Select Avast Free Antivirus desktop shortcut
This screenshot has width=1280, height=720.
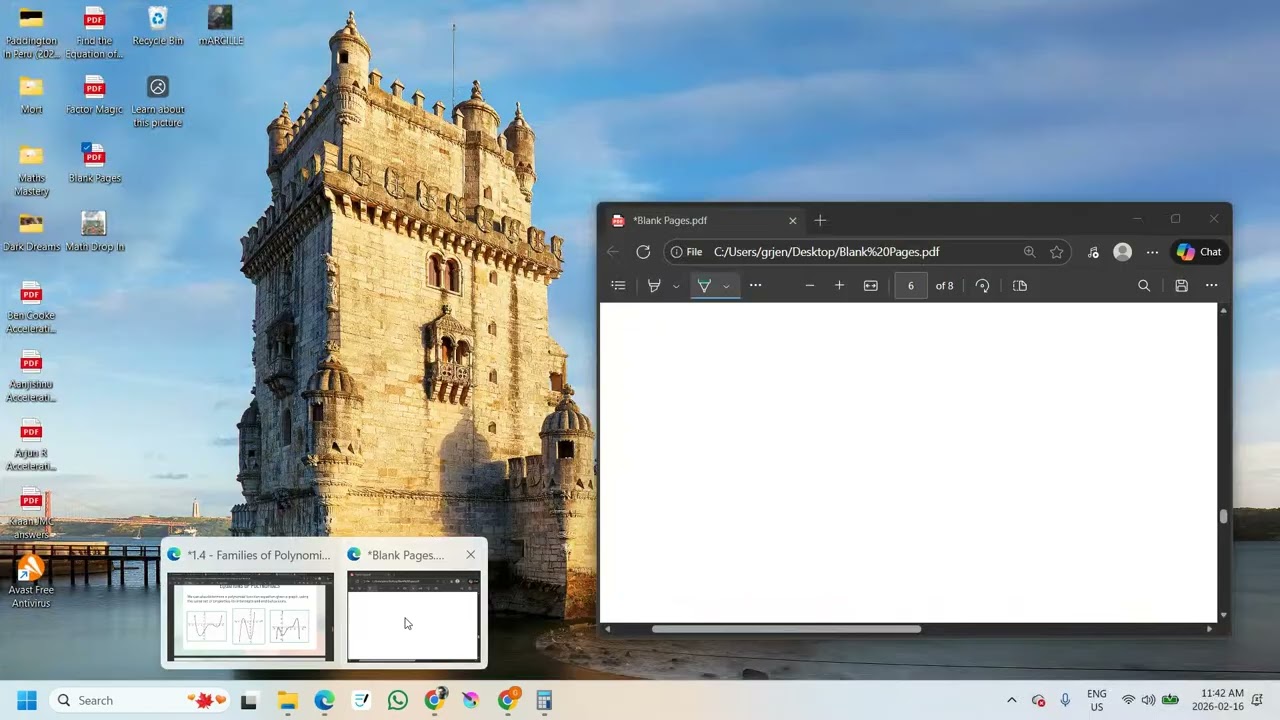(x=31, y=581)
